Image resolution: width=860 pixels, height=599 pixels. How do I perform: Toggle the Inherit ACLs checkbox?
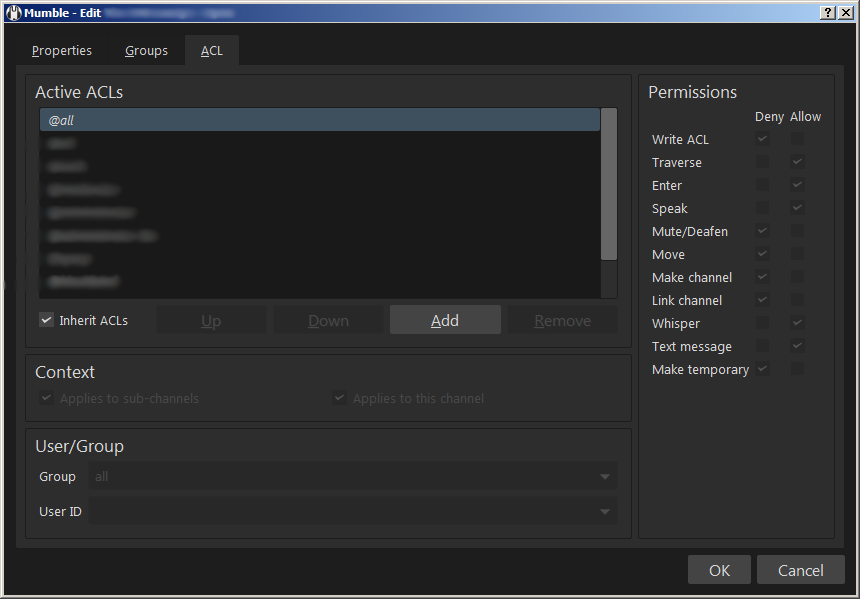(x=47, y=320)
